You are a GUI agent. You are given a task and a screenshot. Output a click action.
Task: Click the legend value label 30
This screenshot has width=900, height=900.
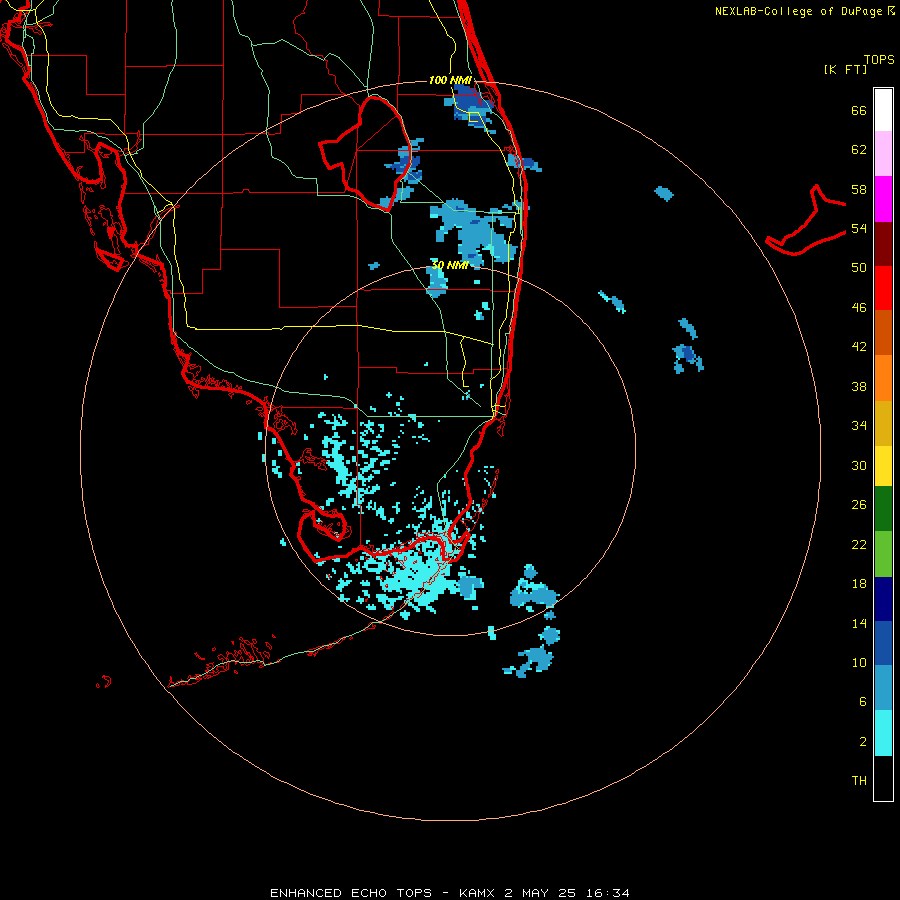(859, 465)
